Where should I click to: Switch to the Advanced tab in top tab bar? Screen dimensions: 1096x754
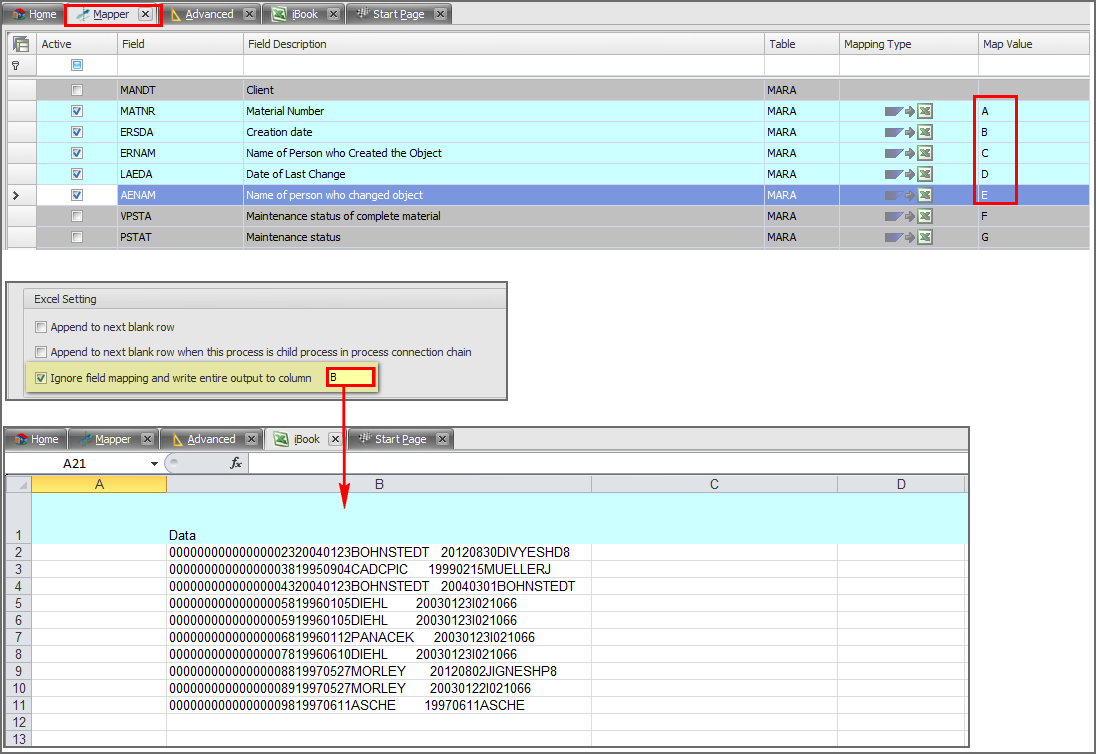coord(209,15)
